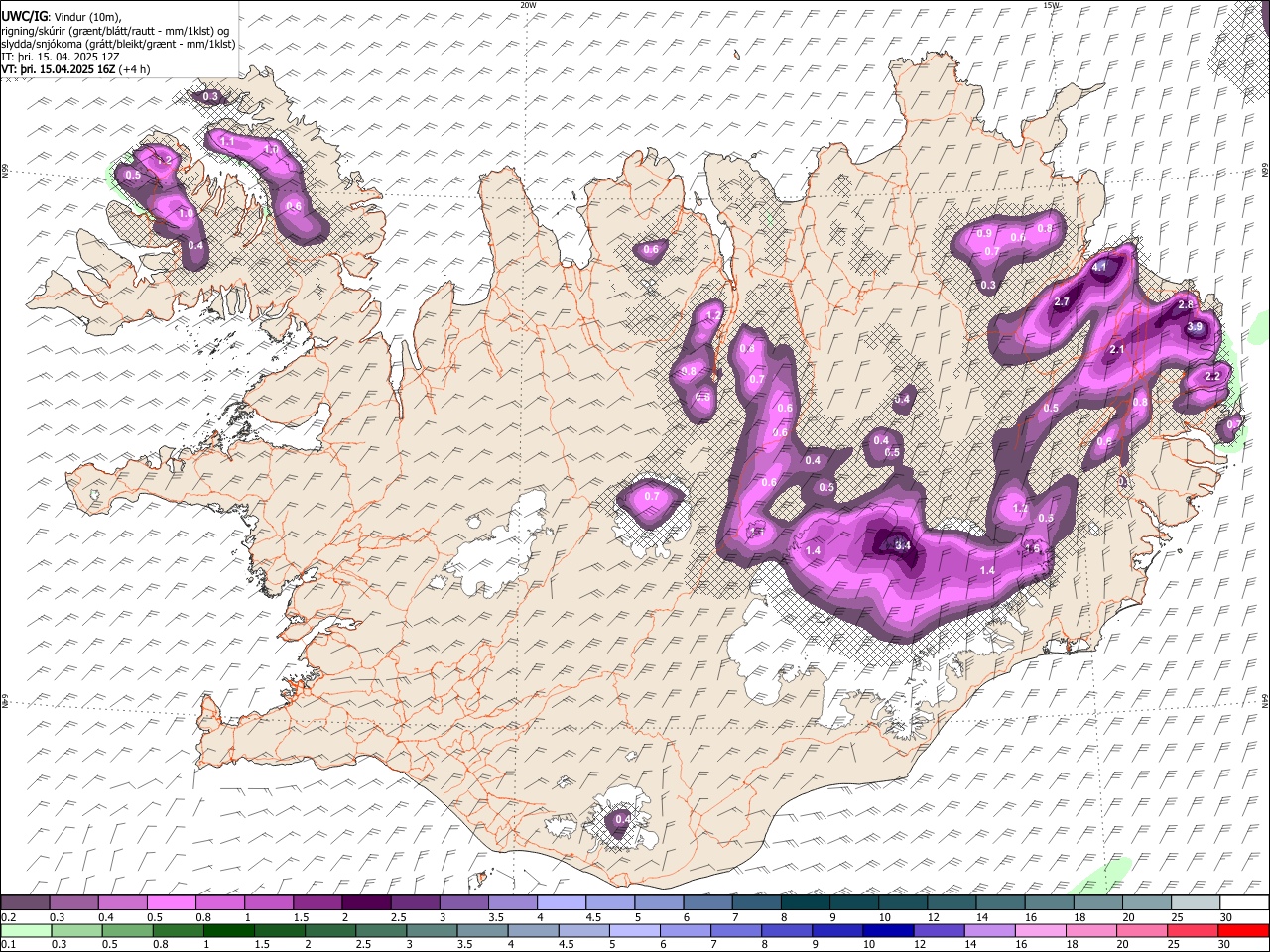This screenshot has width=1270, height=952.
Task: Select the bright pink 0.5 swatch in snow scale
Action: pyautogui.click(x=170, y=903)
